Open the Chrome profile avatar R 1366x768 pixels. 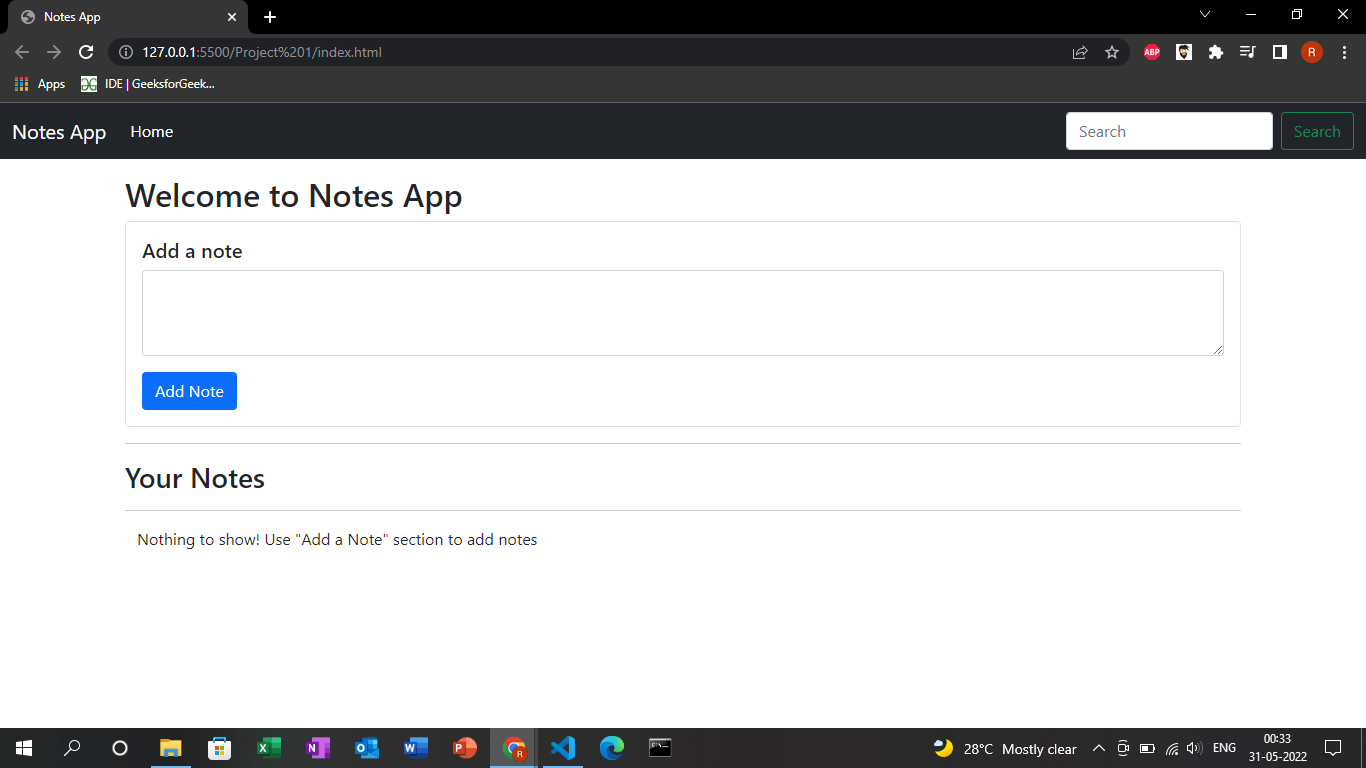point(1312,52)
